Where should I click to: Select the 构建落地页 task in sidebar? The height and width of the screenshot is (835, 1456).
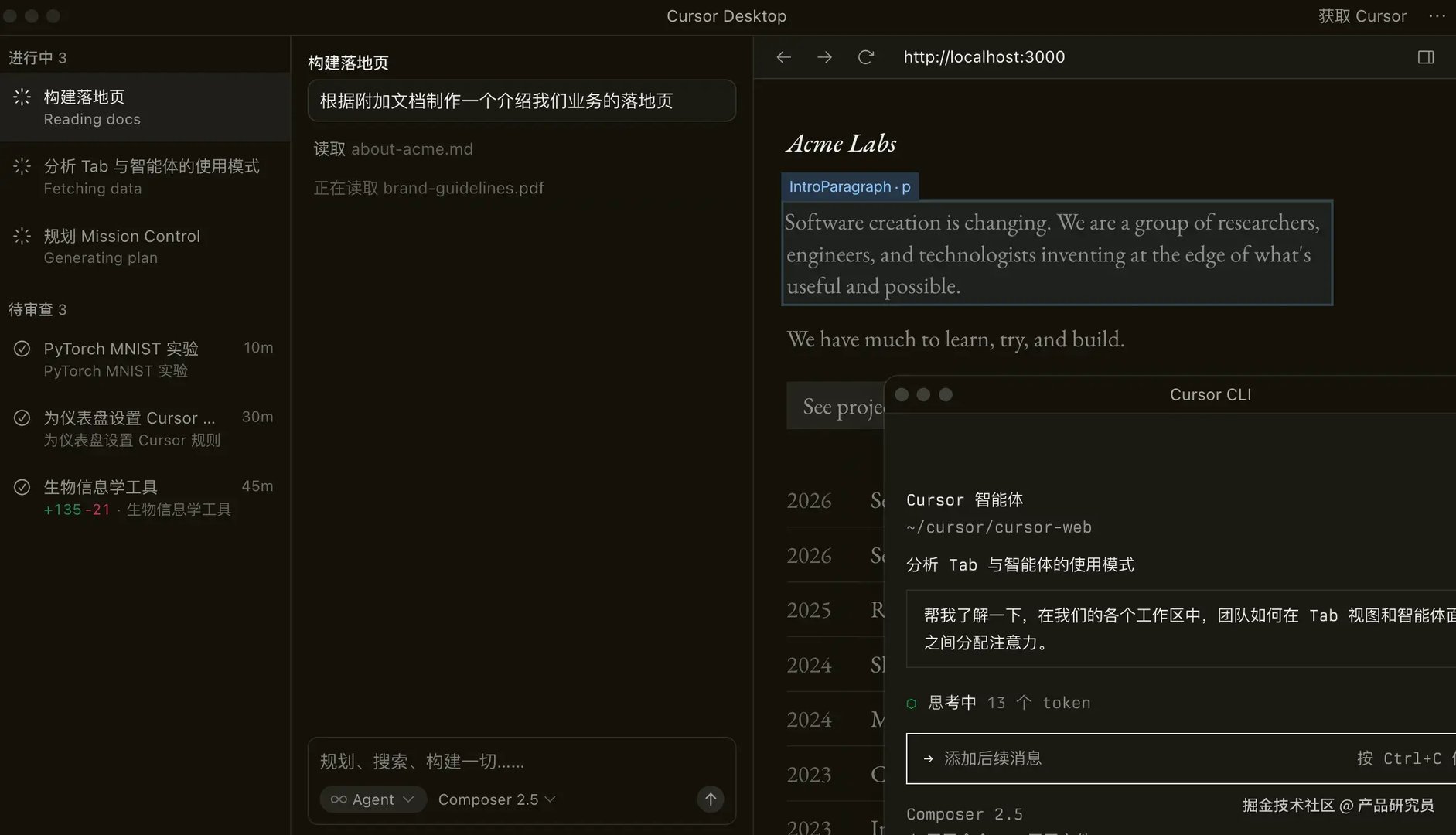pos(145,107)
